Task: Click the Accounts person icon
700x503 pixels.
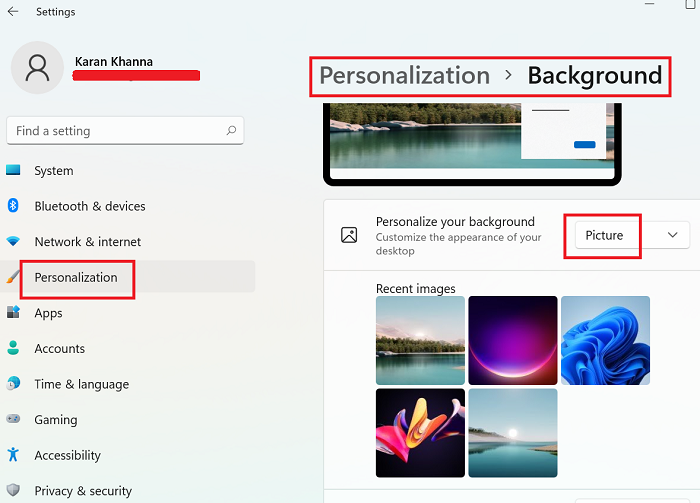Action: [x=13, y=349]
